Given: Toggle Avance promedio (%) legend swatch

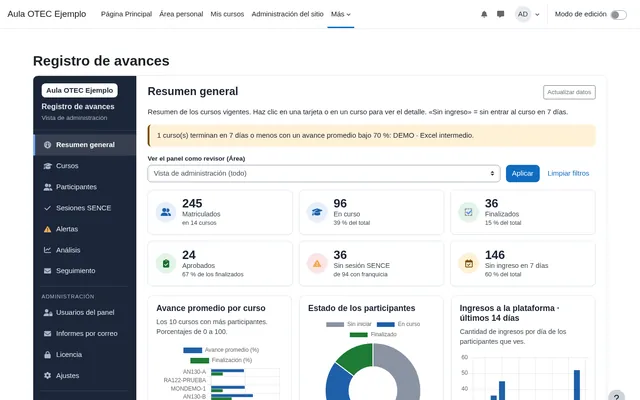Looking at the screenshot, I should (x=193, y=350).
